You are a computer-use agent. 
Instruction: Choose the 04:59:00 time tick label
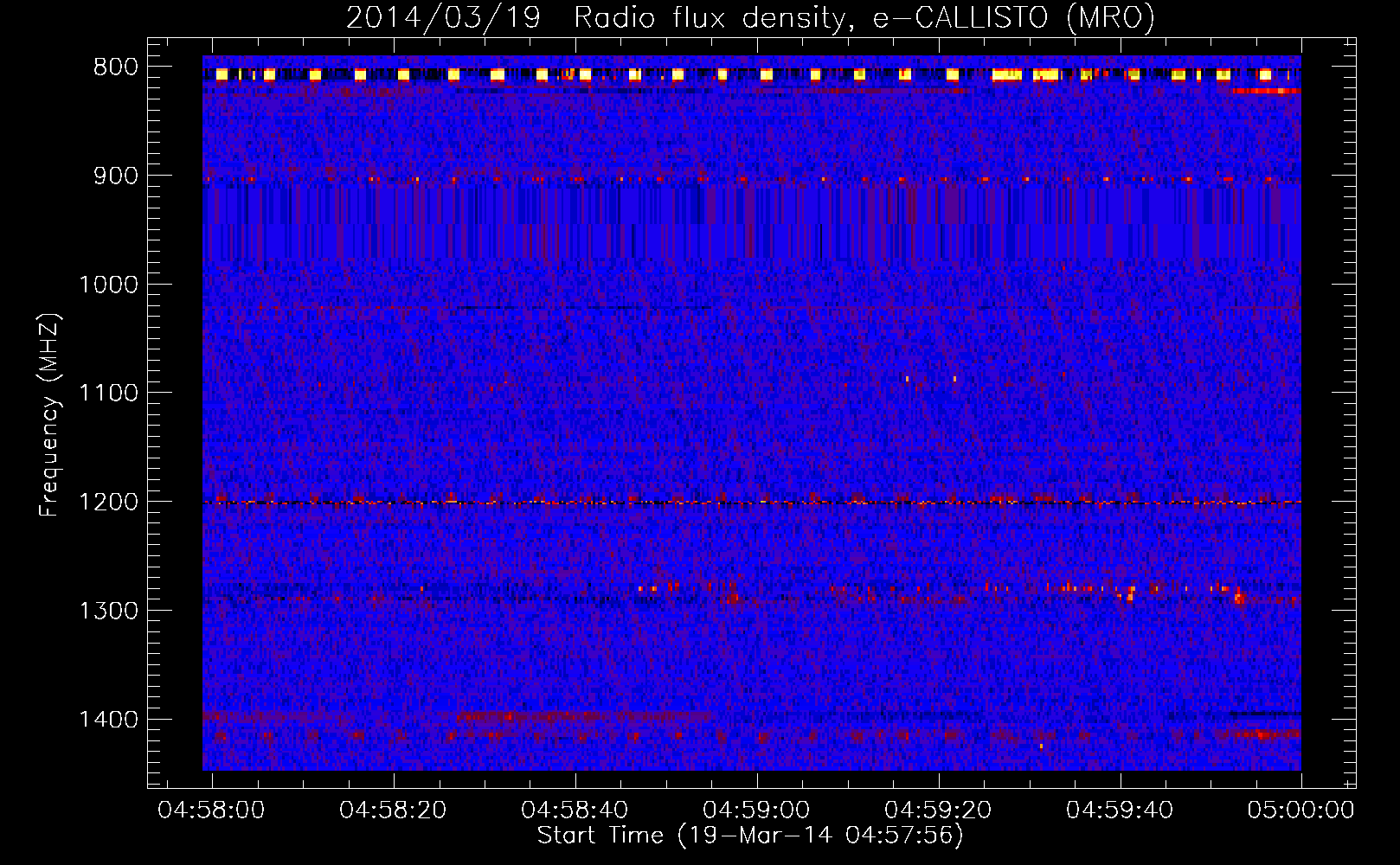[757, 810]
